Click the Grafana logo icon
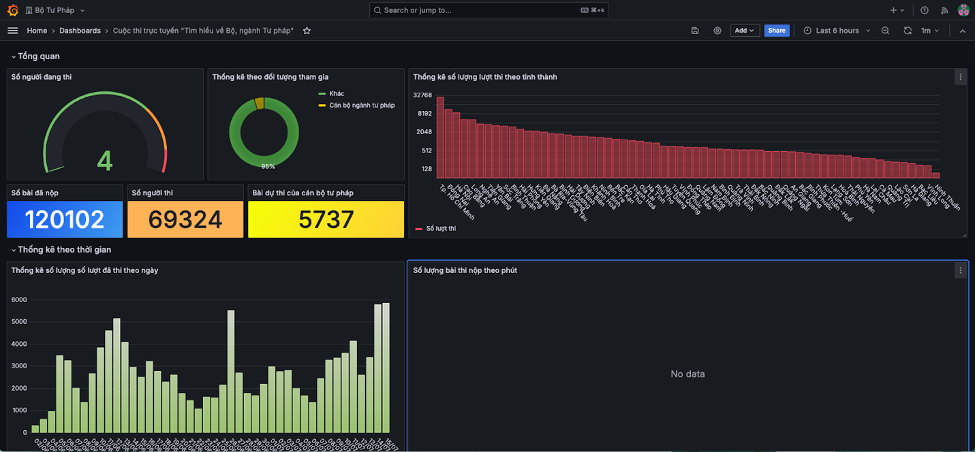 click(13, 10)
